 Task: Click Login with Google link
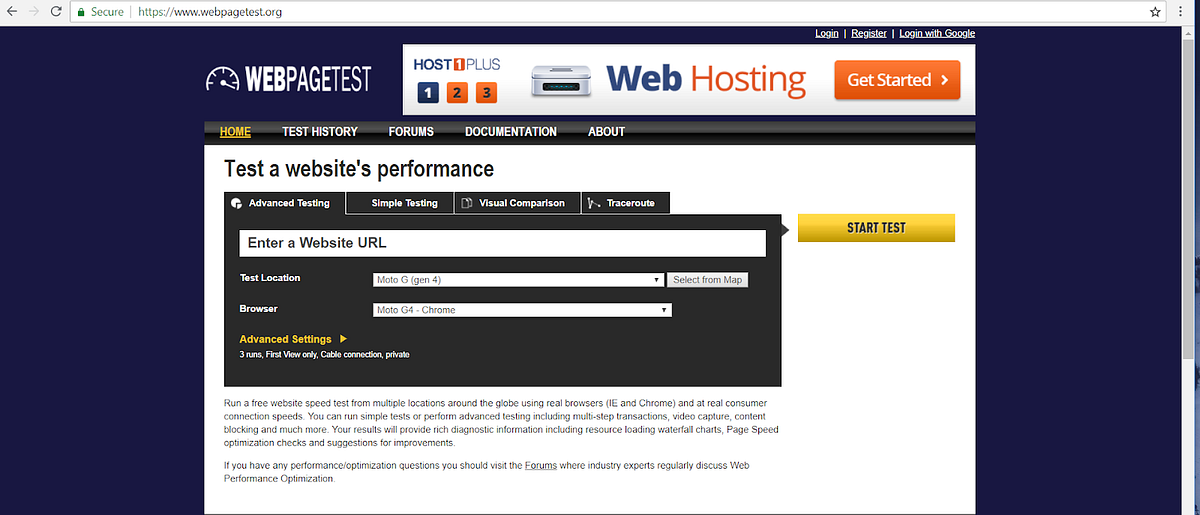coord(937,33)
